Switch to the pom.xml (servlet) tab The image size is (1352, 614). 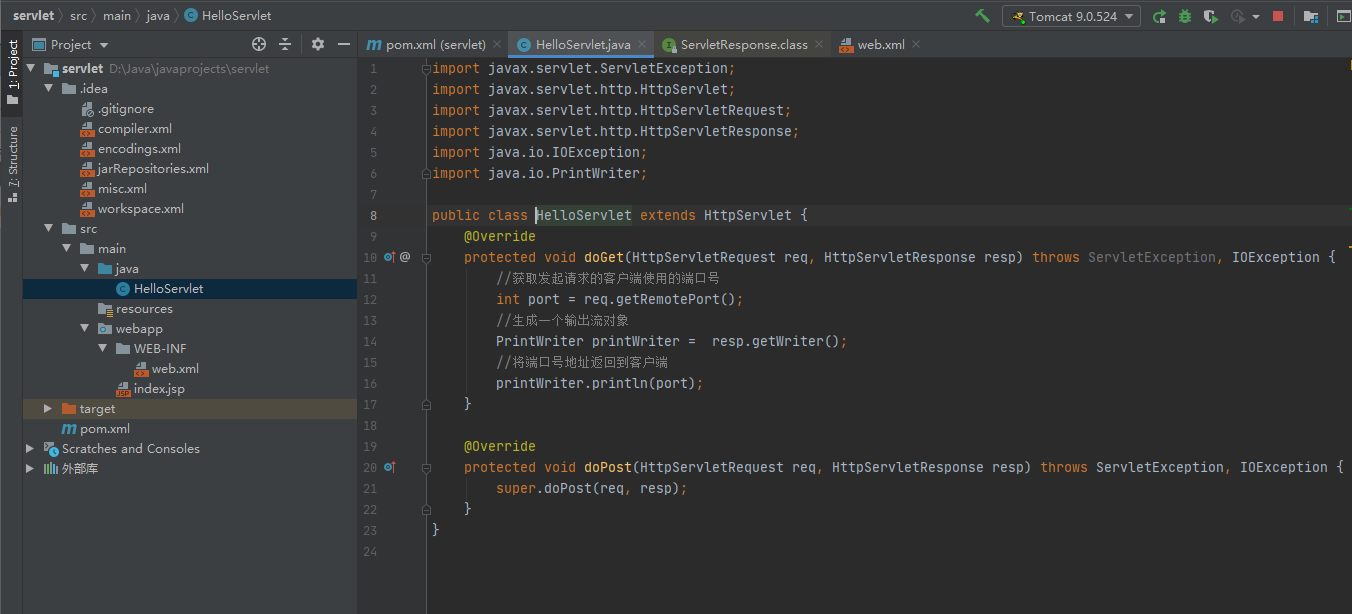427,44
